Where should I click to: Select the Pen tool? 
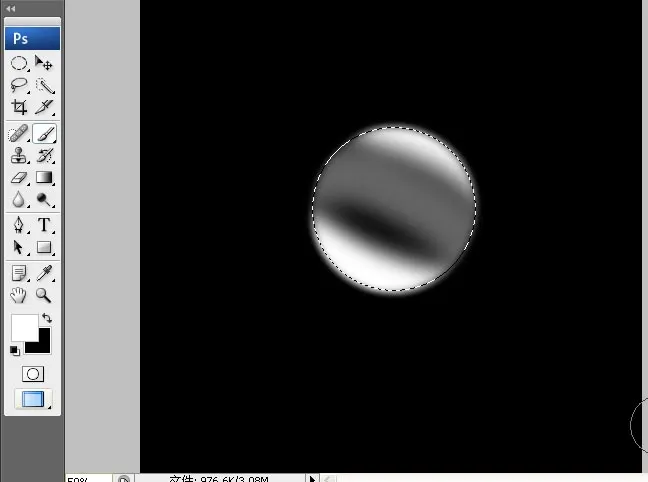(19, 225)
